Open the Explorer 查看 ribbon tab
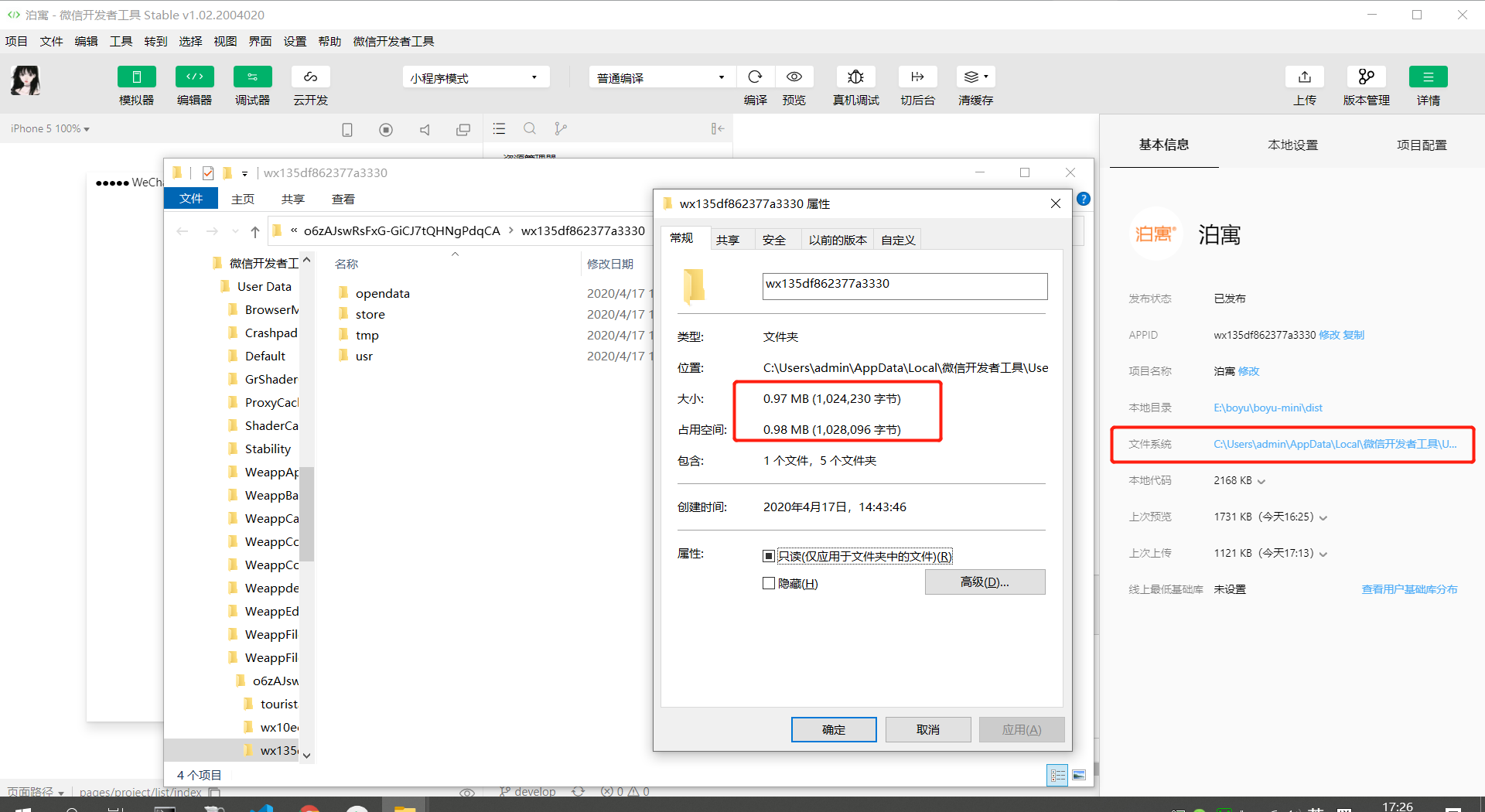Image resolution: width=1485 pixels, height=812 pixels. (343, 199)
